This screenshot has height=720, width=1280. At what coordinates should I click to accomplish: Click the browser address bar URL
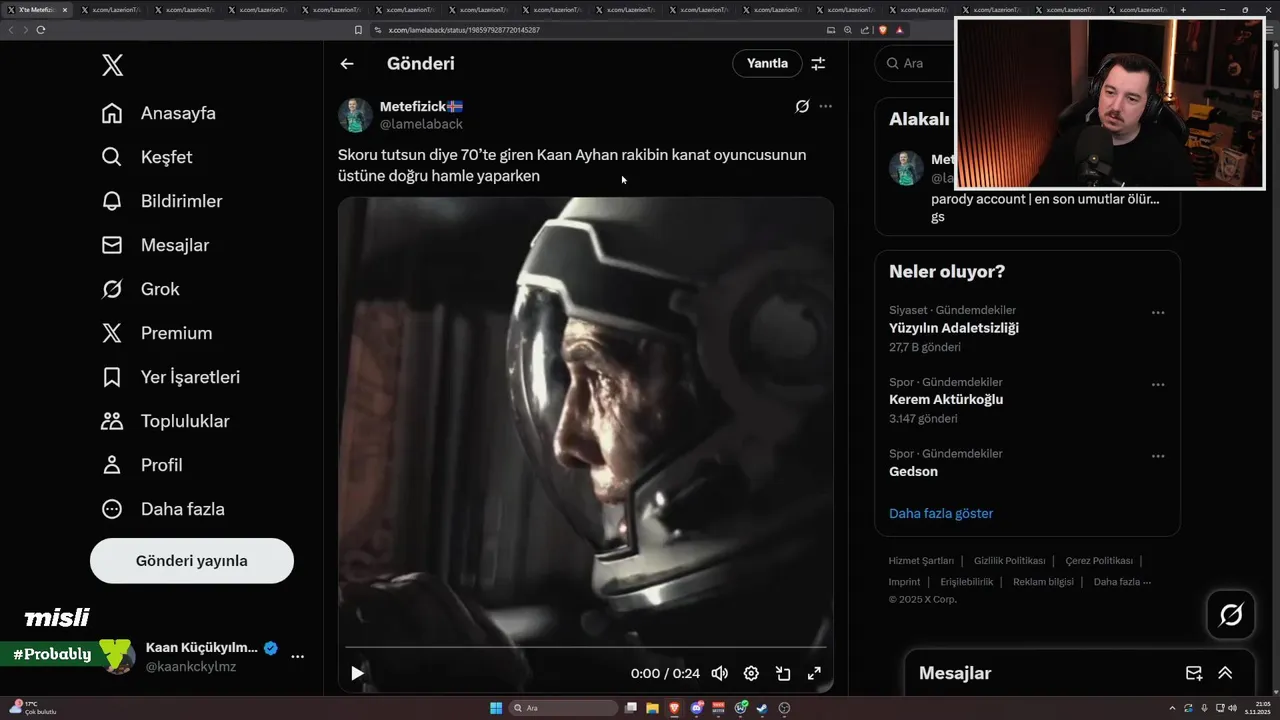click(463, 30)
